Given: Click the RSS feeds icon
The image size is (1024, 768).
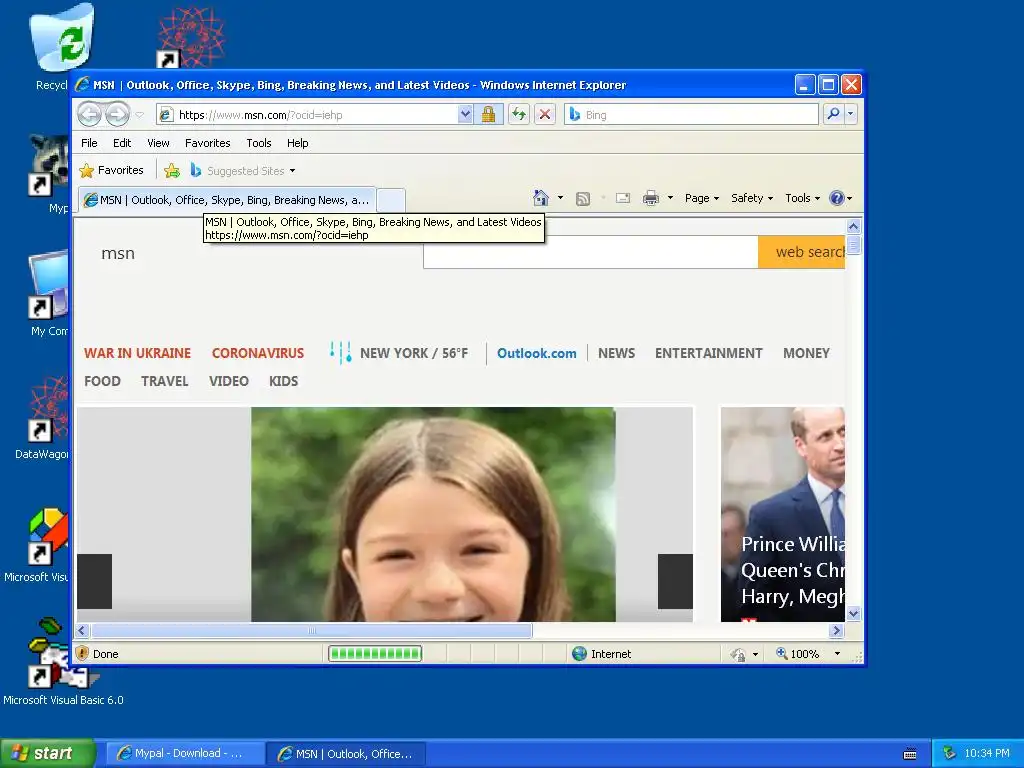Looking at the screenshot, I should [x=583, y=199].
